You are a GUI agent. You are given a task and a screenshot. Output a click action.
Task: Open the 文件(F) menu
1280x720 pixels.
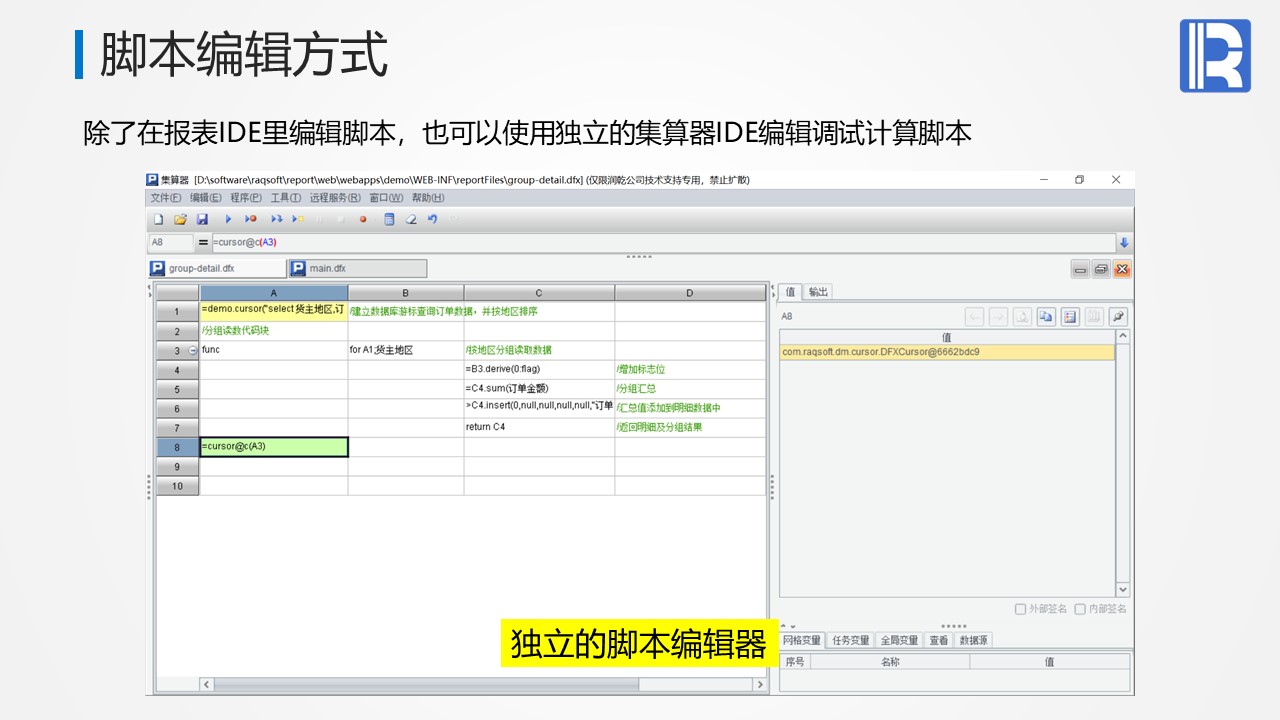(x=166, y=198)
